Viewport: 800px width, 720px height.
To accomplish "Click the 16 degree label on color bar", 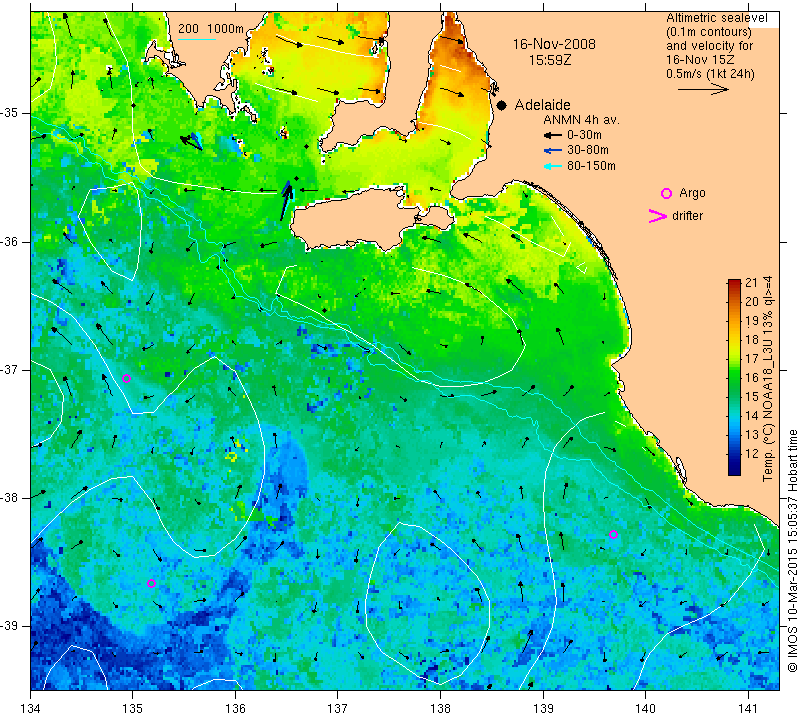I will coord(752,378).
